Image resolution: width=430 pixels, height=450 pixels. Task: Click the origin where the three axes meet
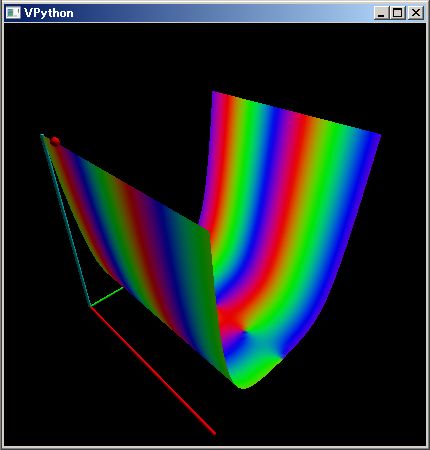90,306
